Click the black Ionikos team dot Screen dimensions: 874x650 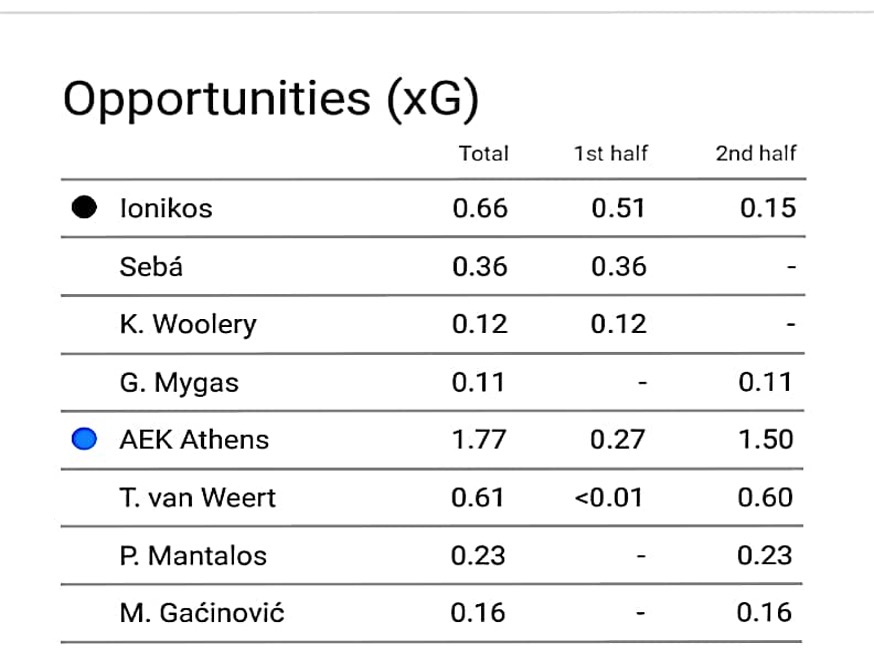tap(86, 208)
